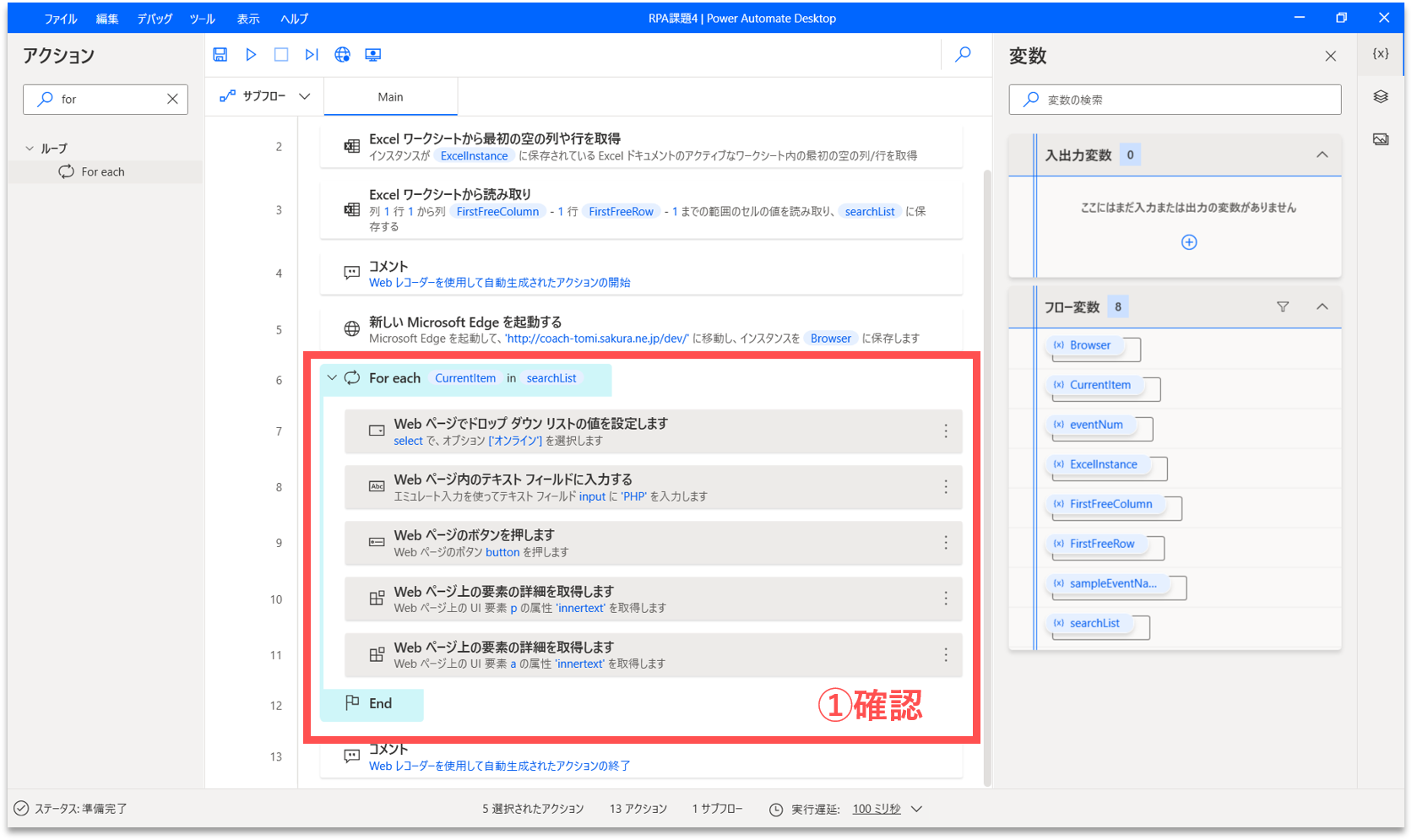Click the 100 ミリ秒 run delay link
This screenshot has height=840, width=1412.
(877, 809)
